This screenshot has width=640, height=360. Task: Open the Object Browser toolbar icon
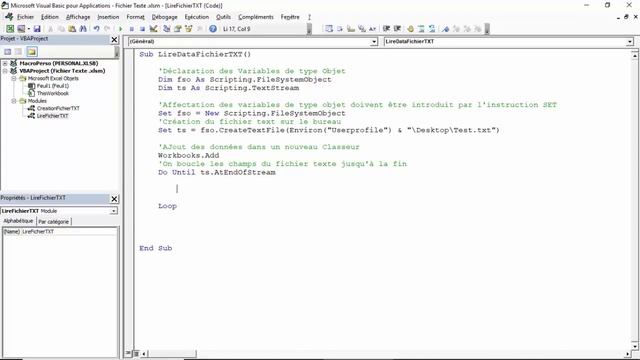pyautogui.click(x=189, y=29)
